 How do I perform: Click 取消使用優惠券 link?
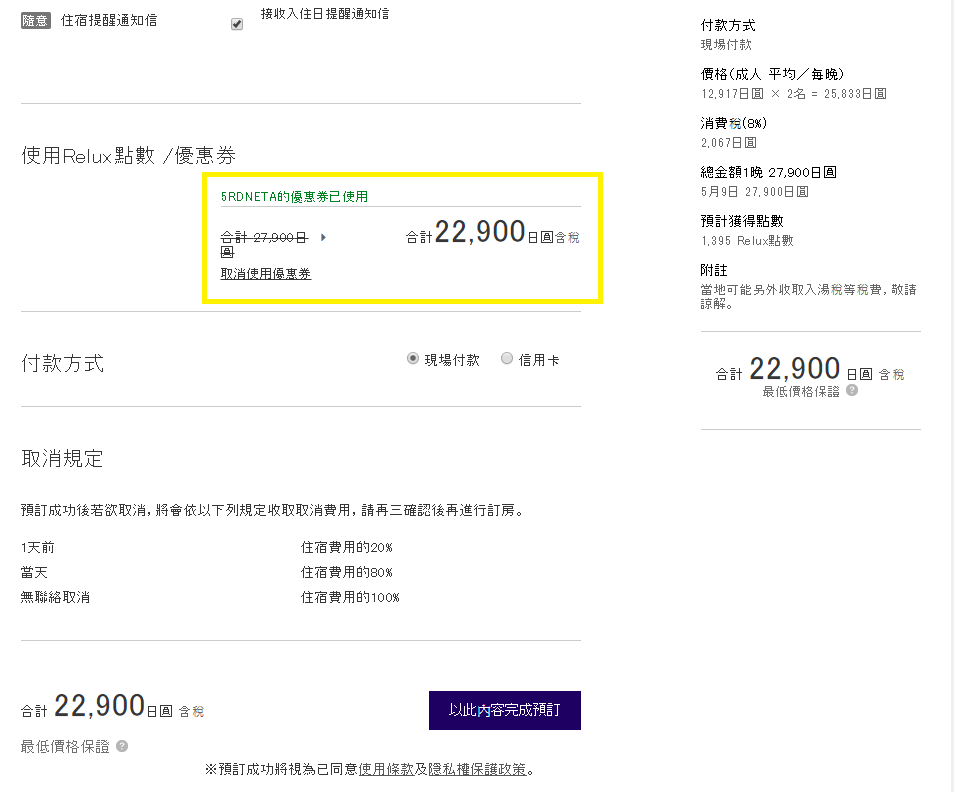[x=265, y=274]
